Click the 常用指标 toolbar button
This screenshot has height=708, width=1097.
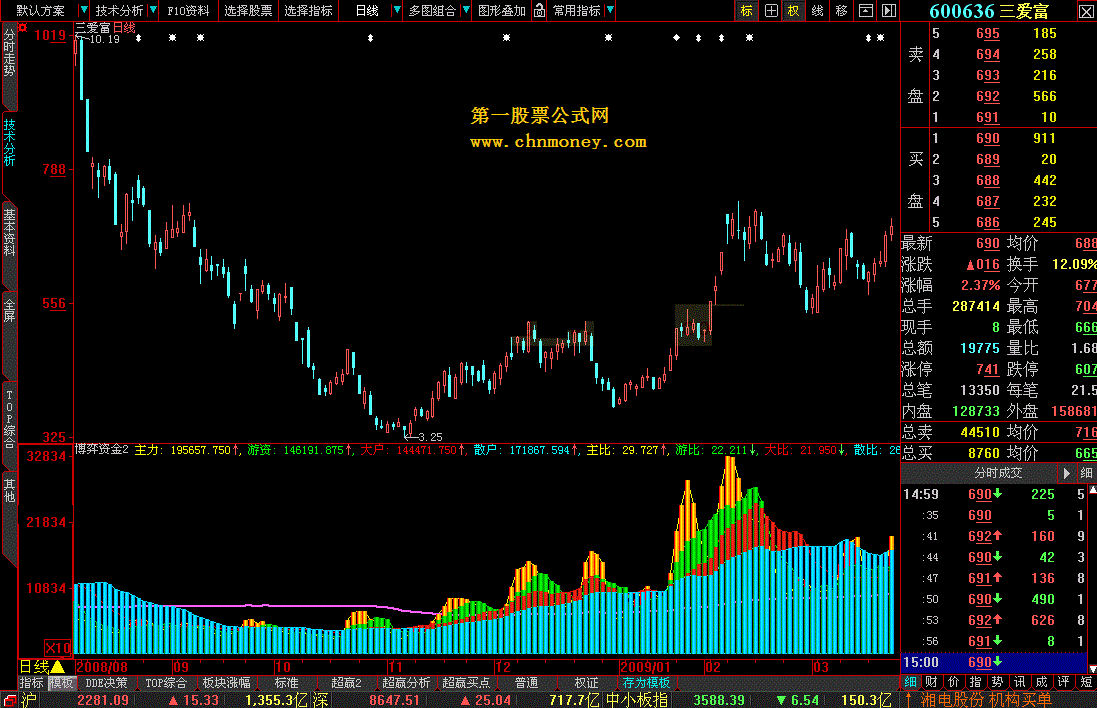click(577, 10)
